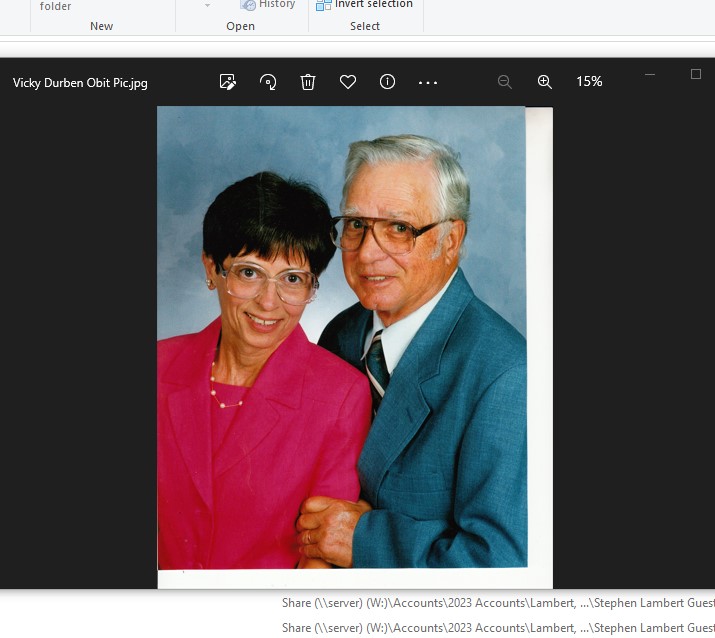Expand the three-dot See more menu
The height and width of the screenshot is (638, 715).
pyautogui.click(x=428, y=82)
